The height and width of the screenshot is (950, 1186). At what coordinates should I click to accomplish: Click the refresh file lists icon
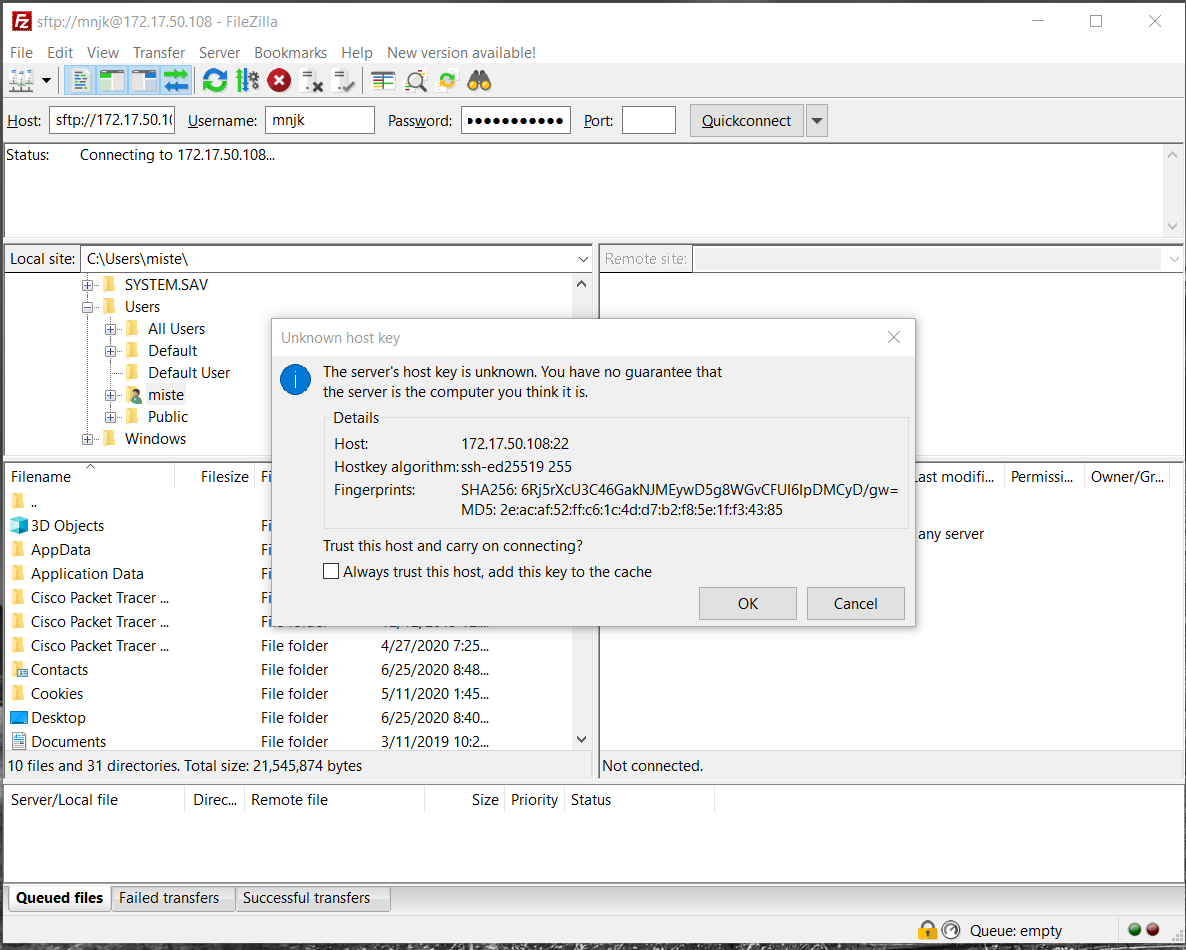pos(215,80)
